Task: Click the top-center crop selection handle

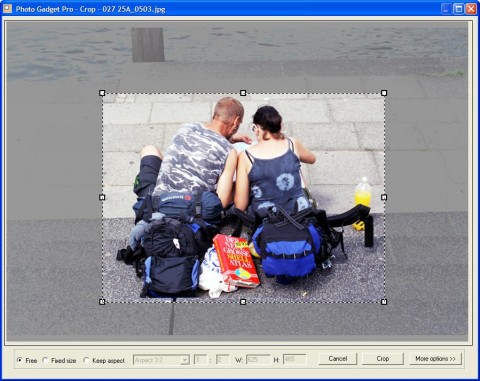Action: tap(243, 93)
